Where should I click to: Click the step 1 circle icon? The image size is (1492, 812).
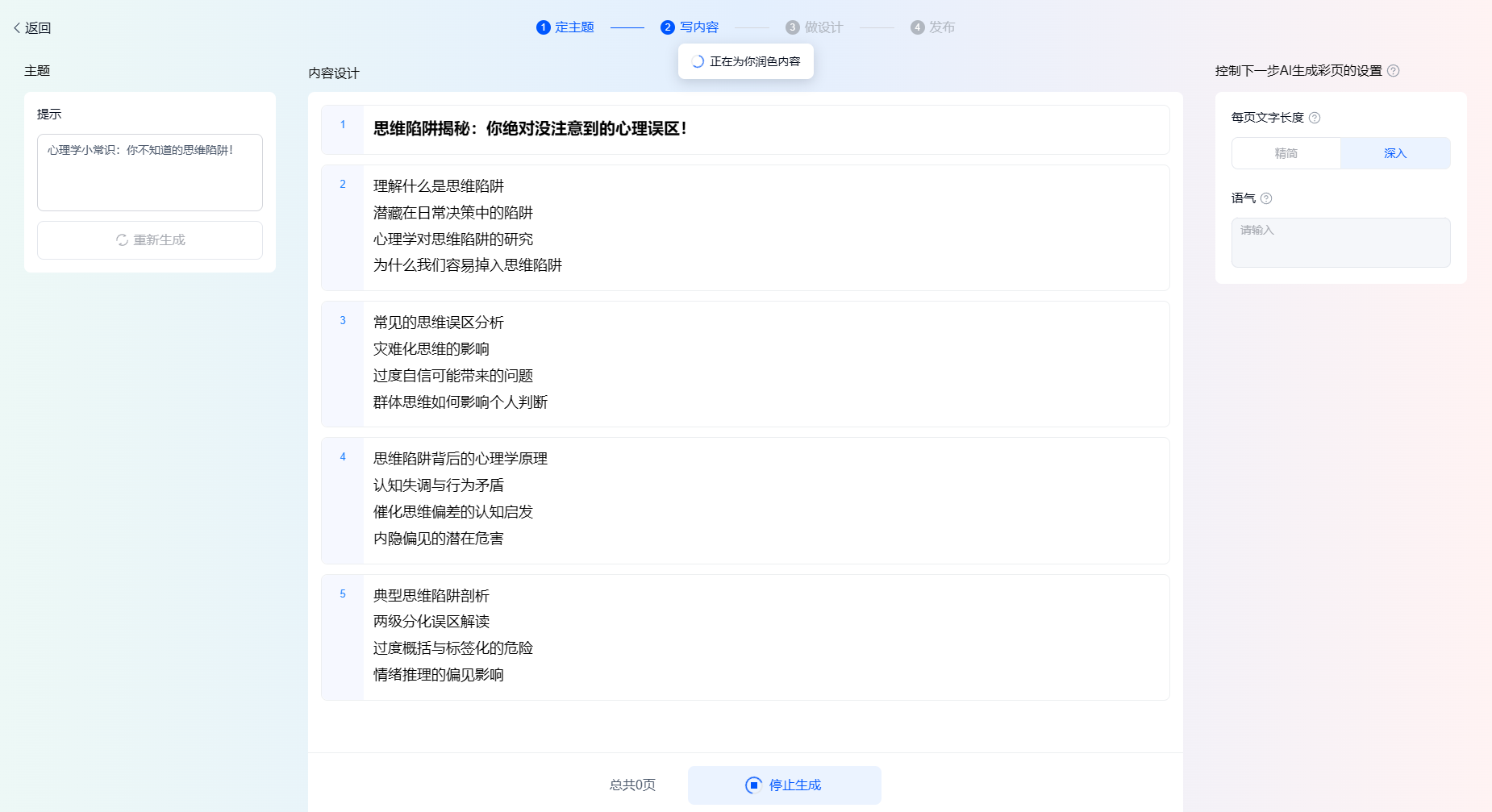pyautogui.click(x=544, y=27)
